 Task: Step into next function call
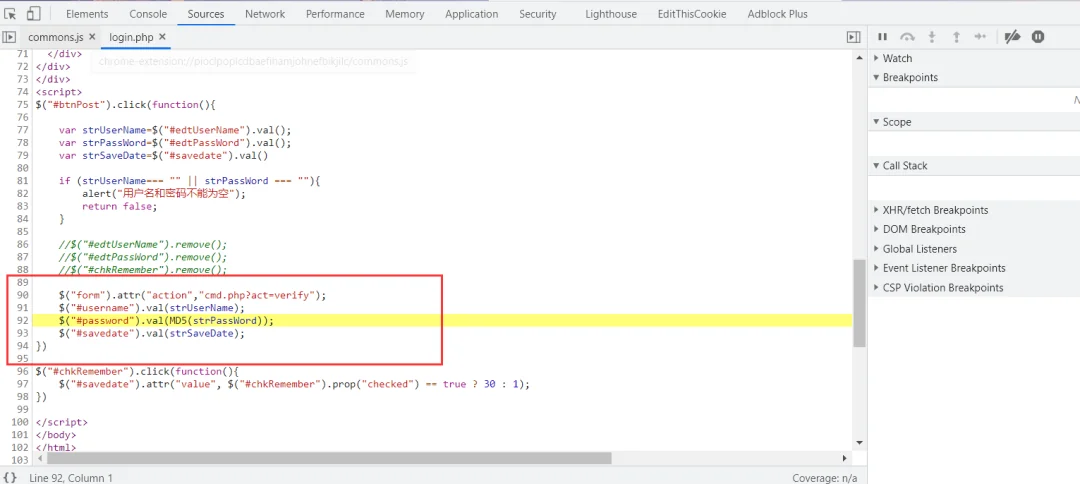click(x=932, y=37)
